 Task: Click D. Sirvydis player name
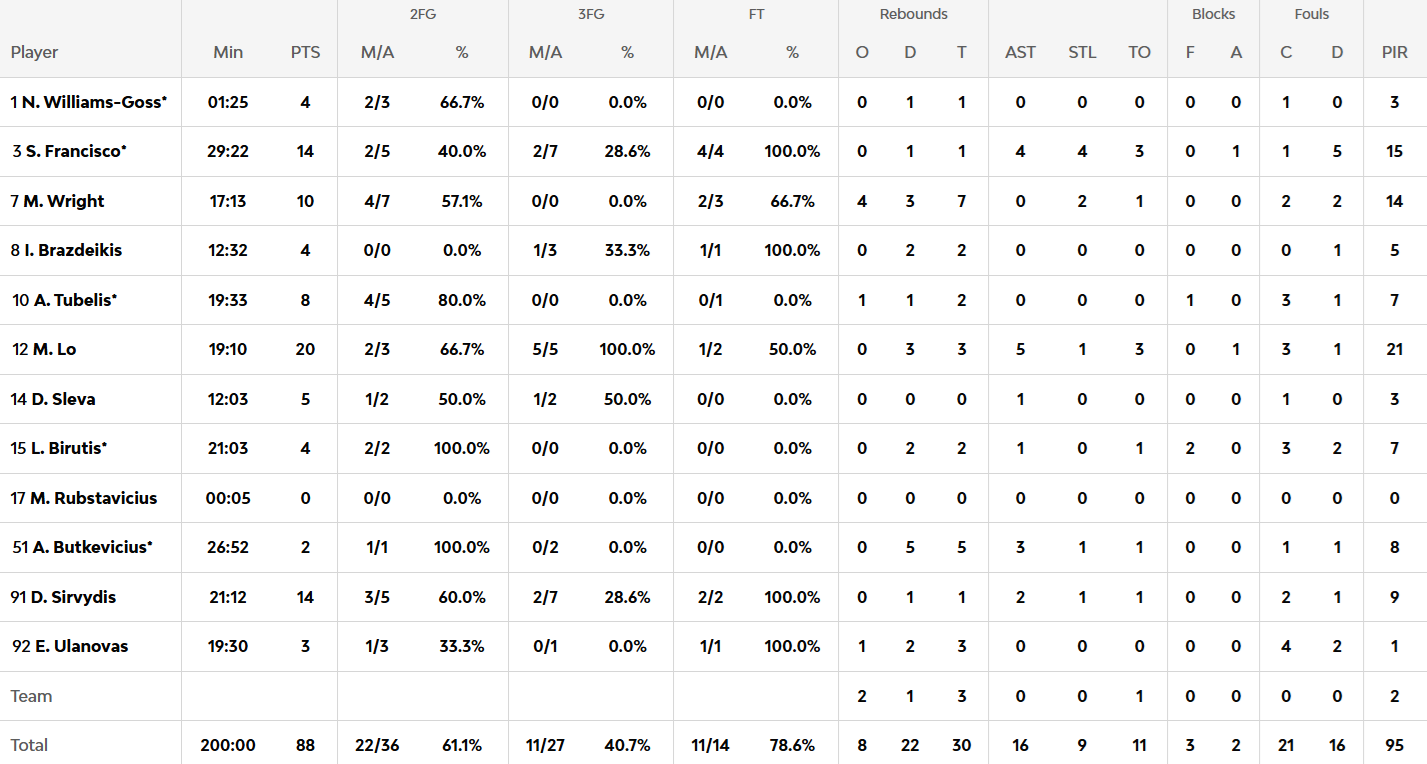(73, 597)
